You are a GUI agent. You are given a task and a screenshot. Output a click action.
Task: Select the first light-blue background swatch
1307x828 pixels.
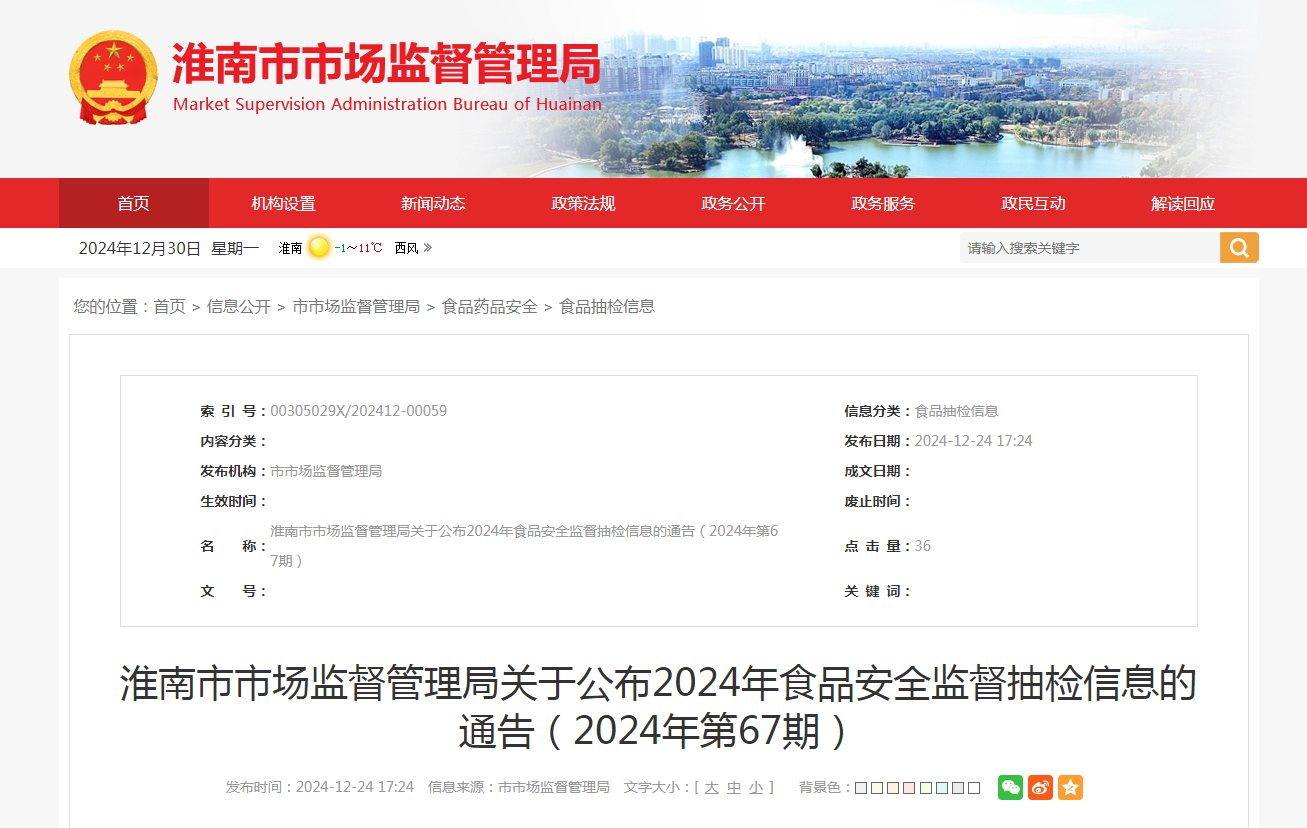[861, 788]
